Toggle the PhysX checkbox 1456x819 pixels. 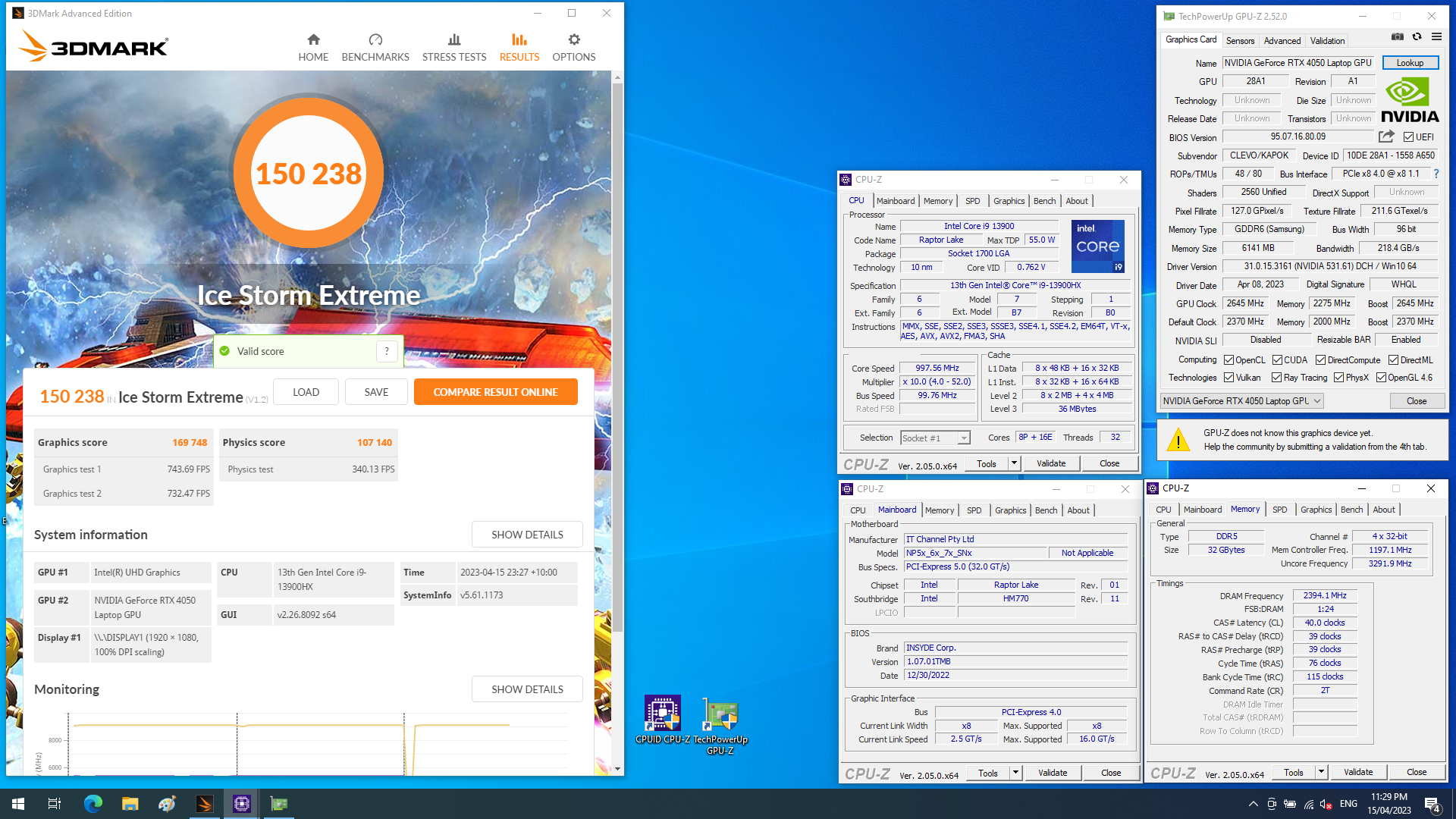pos(1338,378)
